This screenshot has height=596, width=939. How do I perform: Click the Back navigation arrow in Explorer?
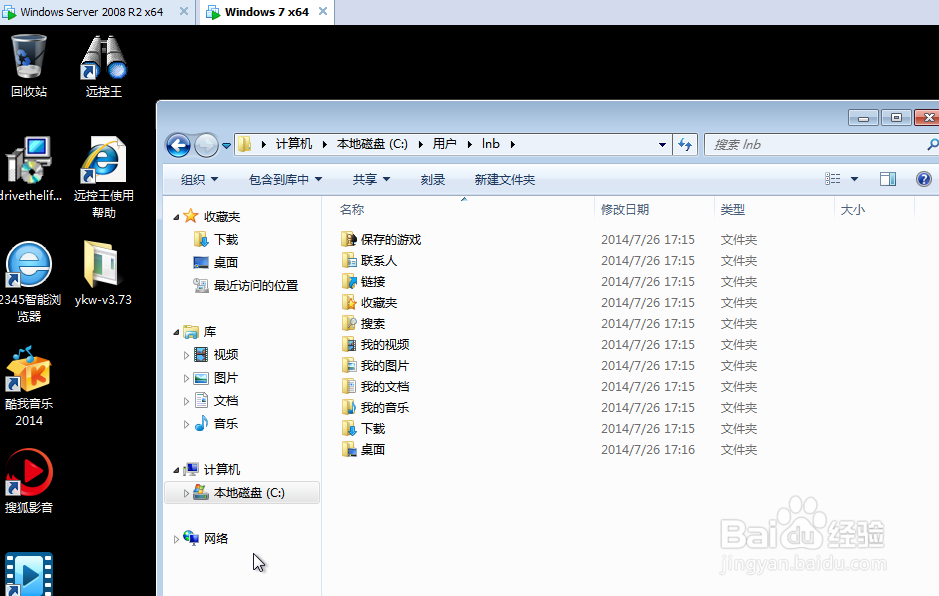point(178,145)
